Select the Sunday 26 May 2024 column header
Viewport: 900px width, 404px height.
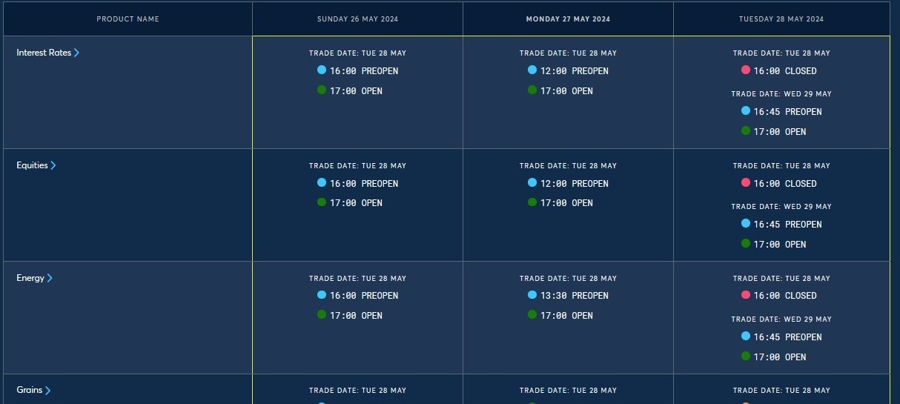click(x=358, y=19)
